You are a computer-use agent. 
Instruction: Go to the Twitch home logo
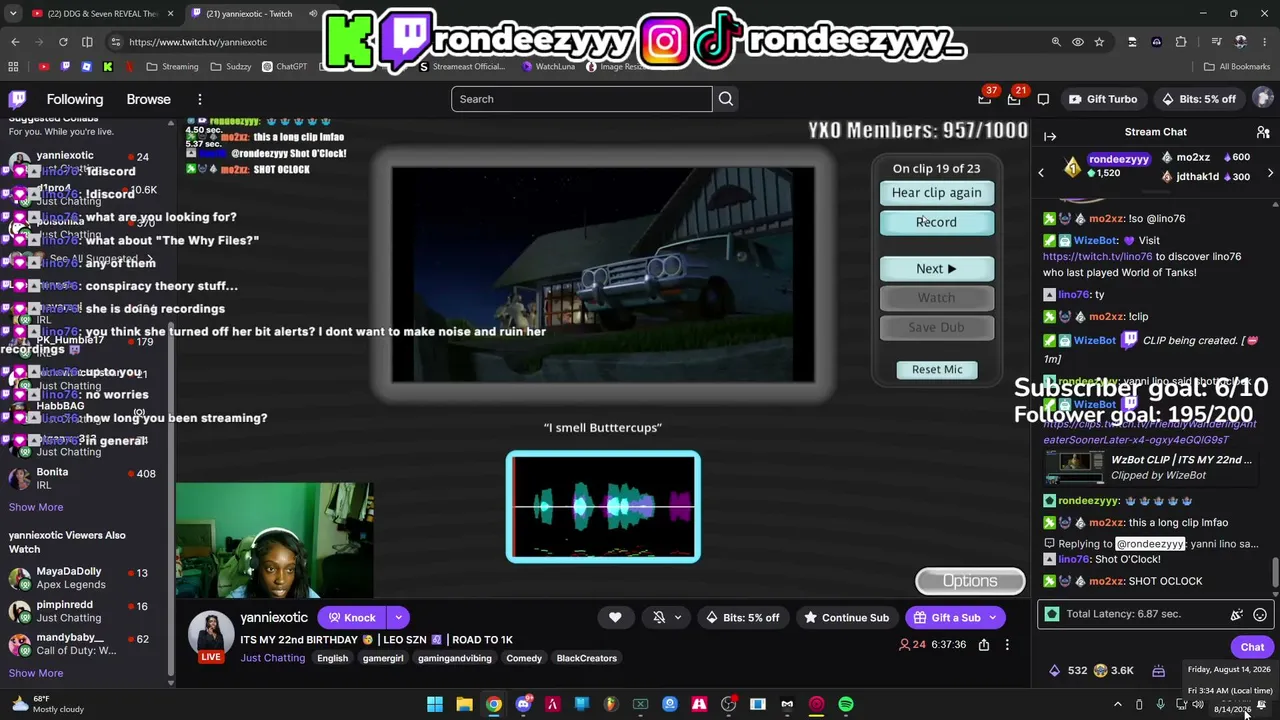coord(18,99)
